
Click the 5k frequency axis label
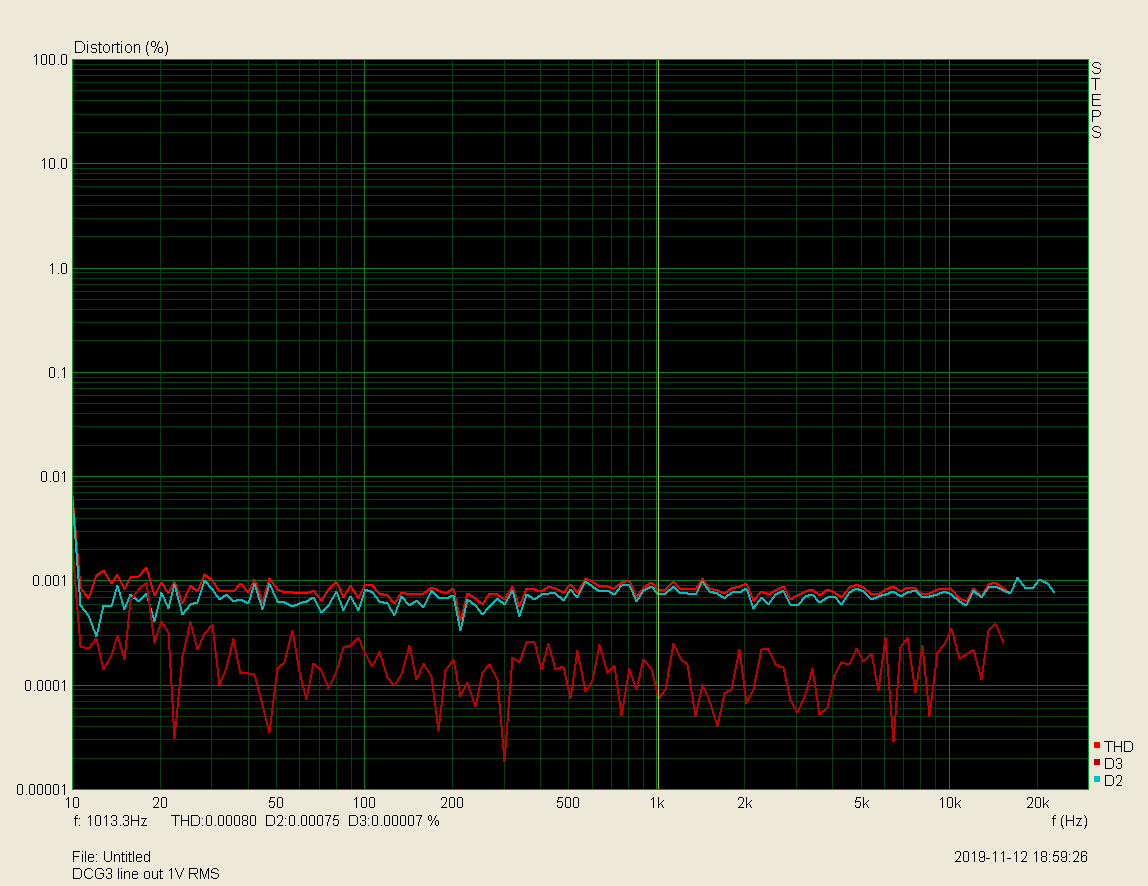pyautogui.click(x=862, y=803)
